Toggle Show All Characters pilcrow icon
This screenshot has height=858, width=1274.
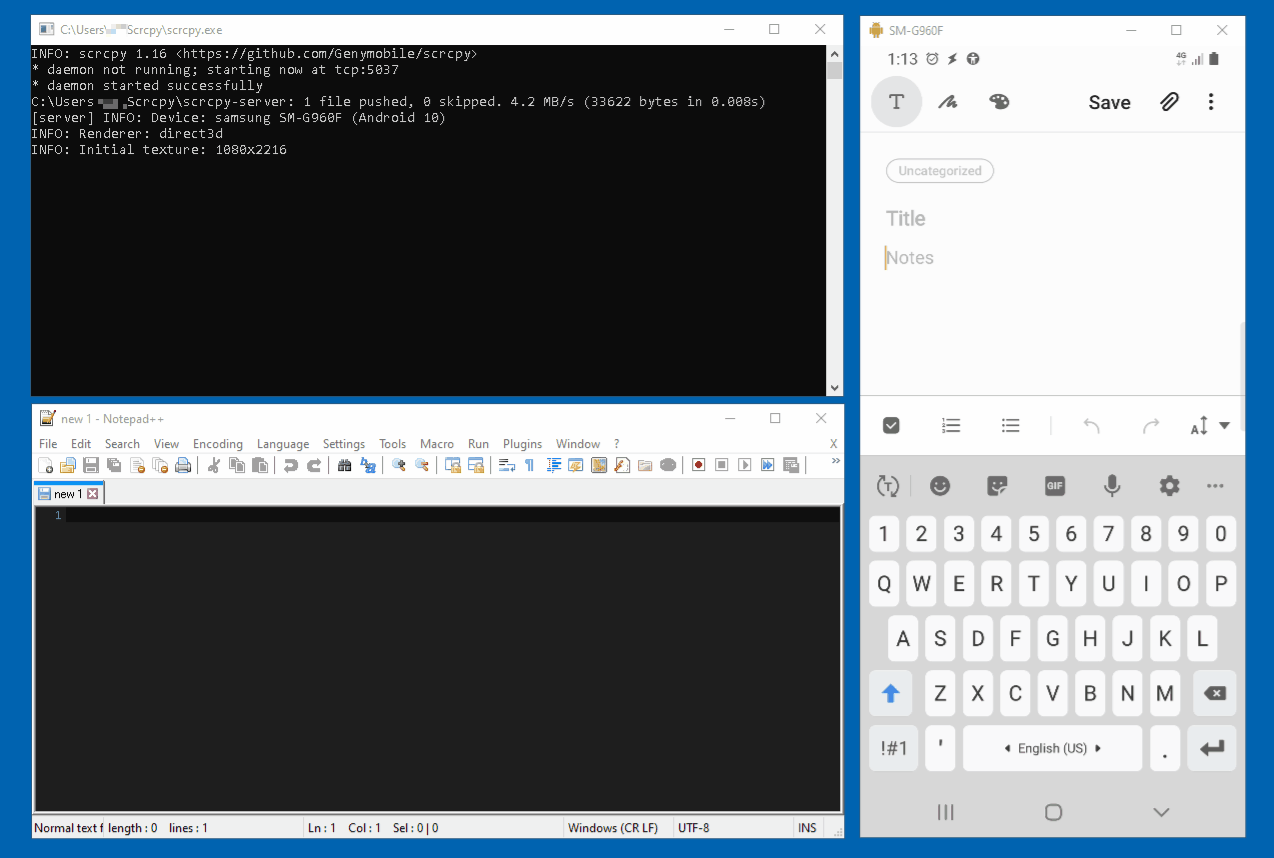530,465
